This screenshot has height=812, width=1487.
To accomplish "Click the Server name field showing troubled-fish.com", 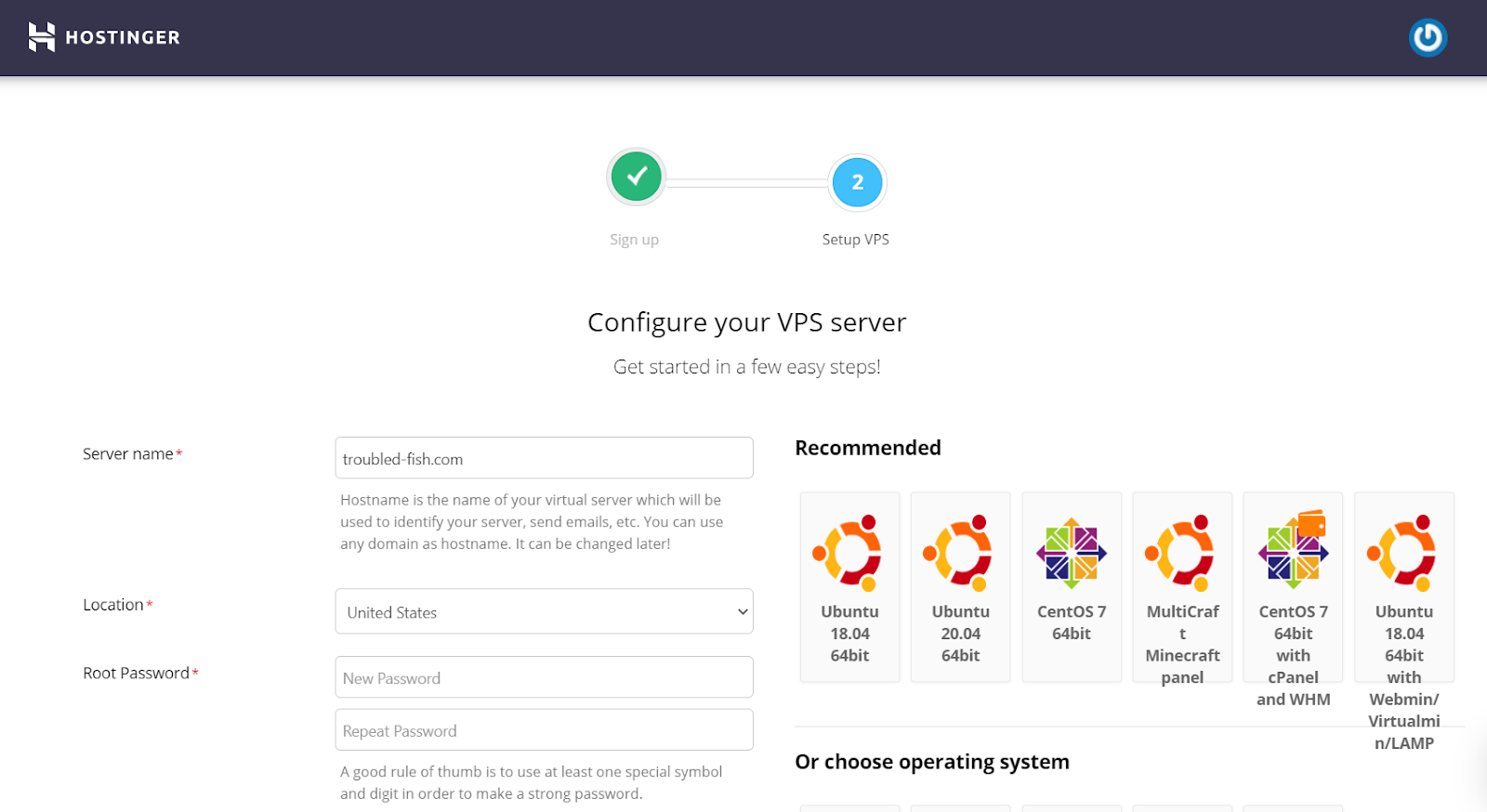I will click(544, 457).
